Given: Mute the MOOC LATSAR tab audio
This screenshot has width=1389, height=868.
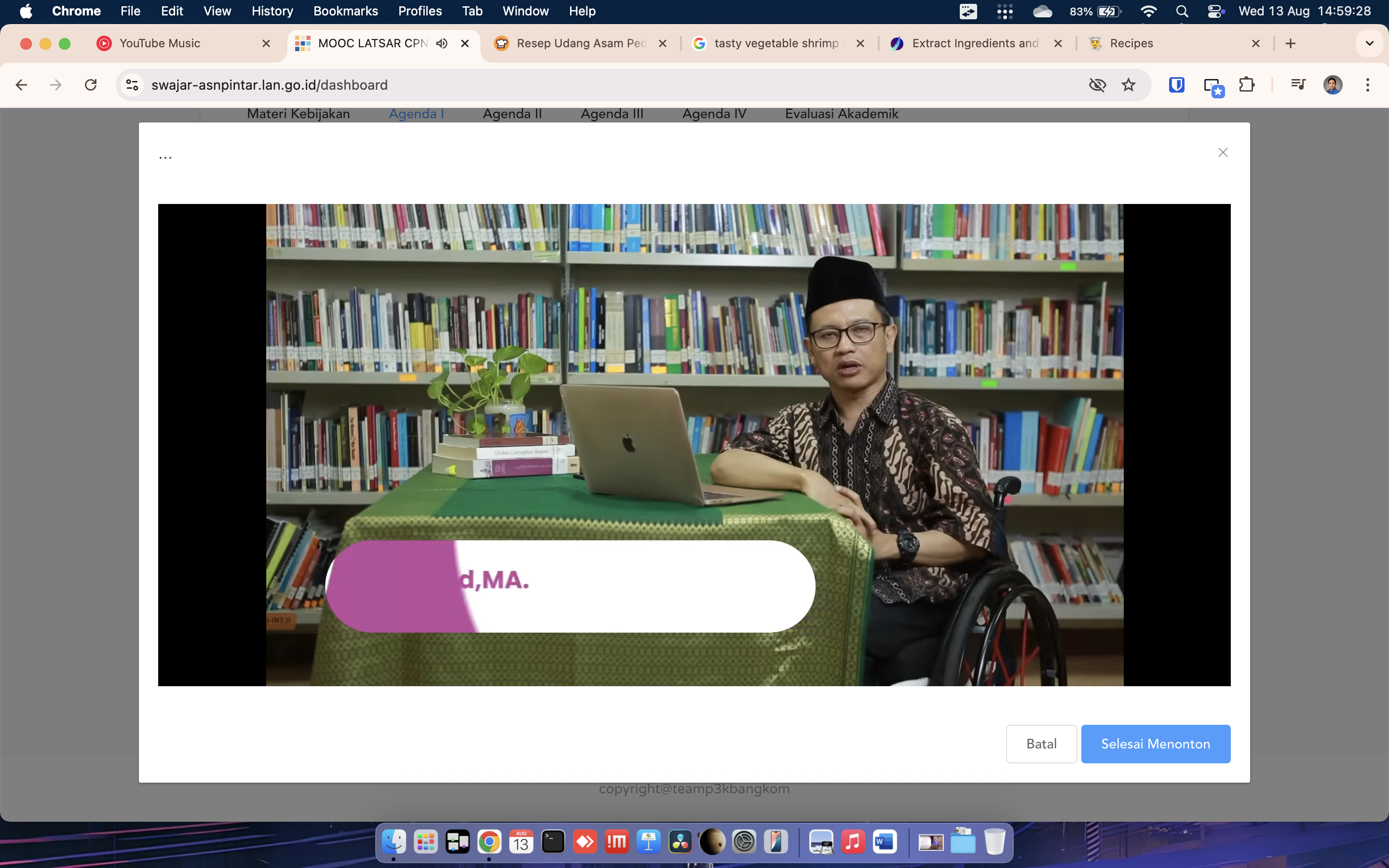Looking at the screenshot, I should pos(441,43).
